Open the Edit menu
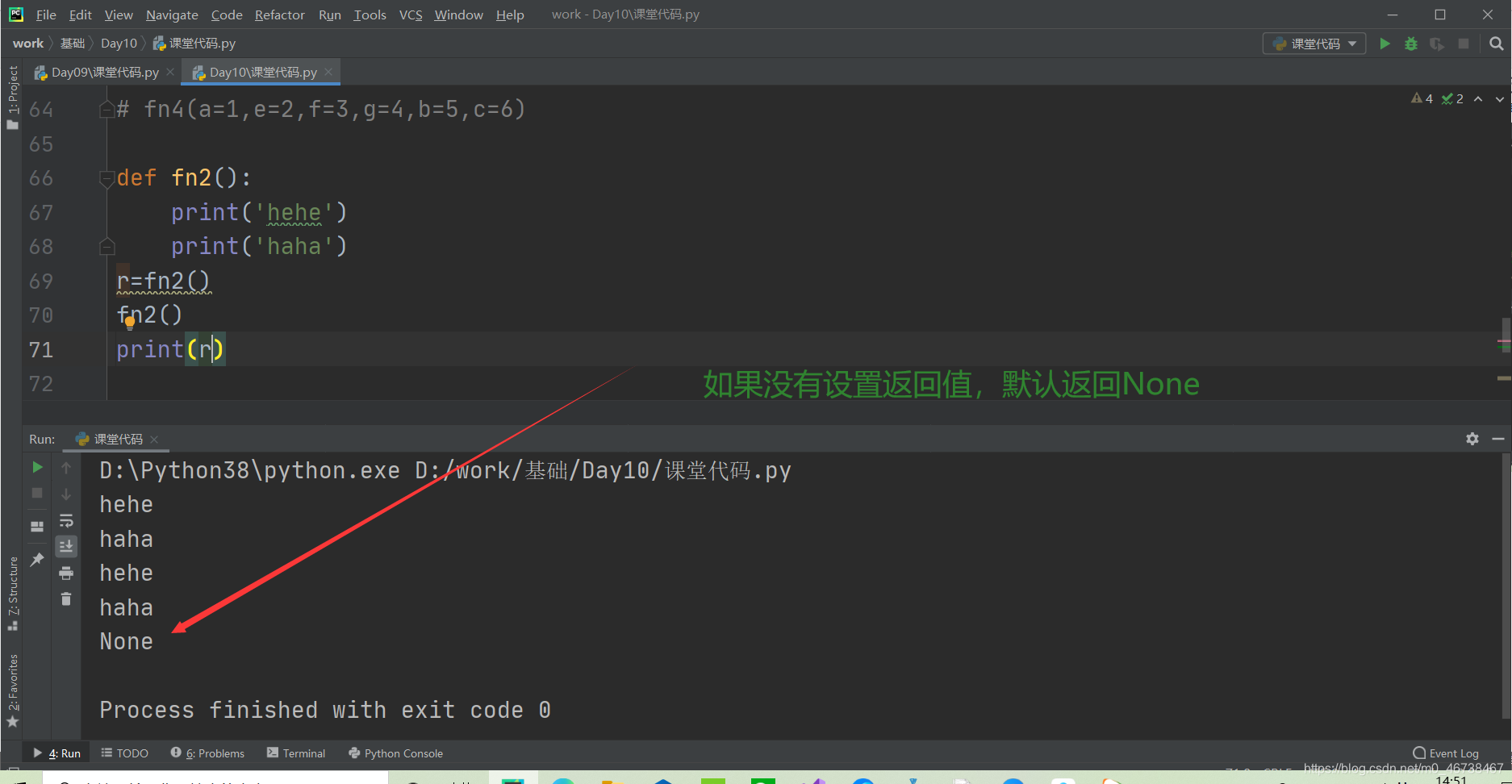The image size is (1512, 784). coord(80,15)
